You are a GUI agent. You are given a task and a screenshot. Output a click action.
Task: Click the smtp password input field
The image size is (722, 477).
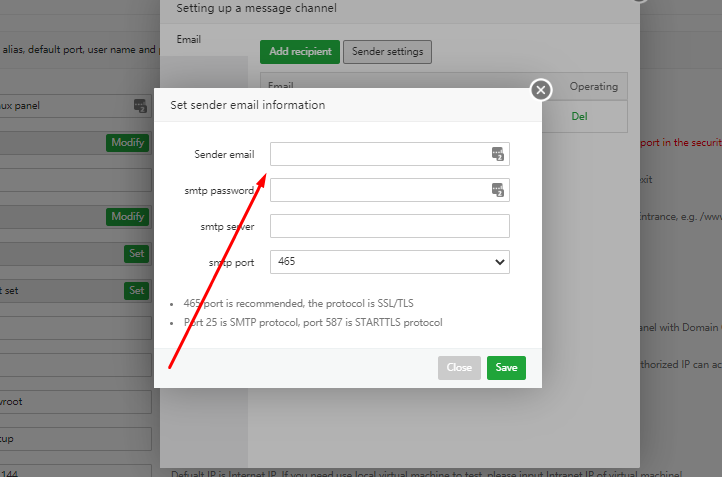[x=390, y=190]
